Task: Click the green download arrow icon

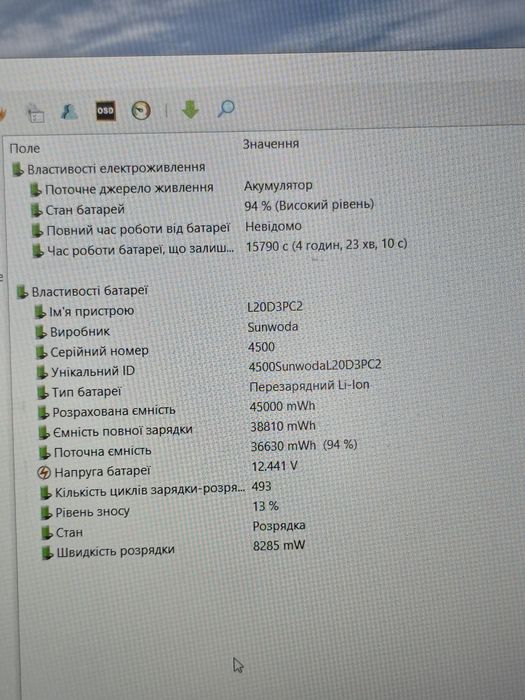Action: click(190, 109)
